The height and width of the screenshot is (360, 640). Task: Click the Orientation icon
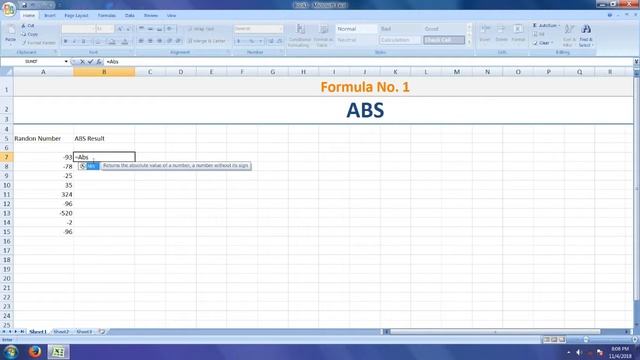(170, 29)
